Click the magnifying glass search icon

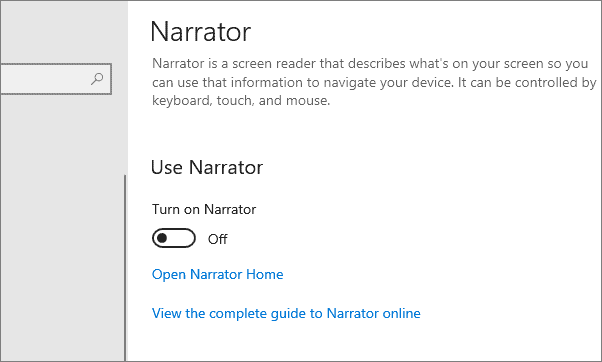(x=97, y=79)
